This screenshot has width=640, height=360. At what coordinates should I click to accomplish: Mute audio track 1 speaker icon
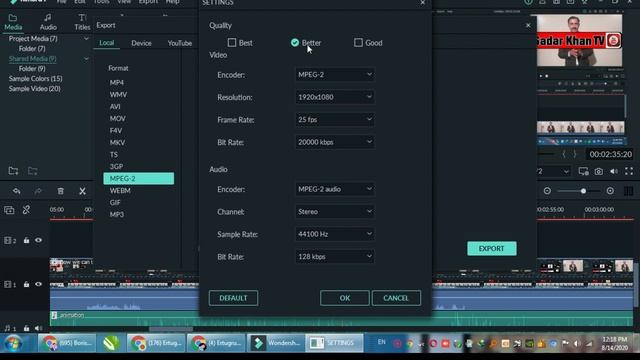tap(38, 328)
